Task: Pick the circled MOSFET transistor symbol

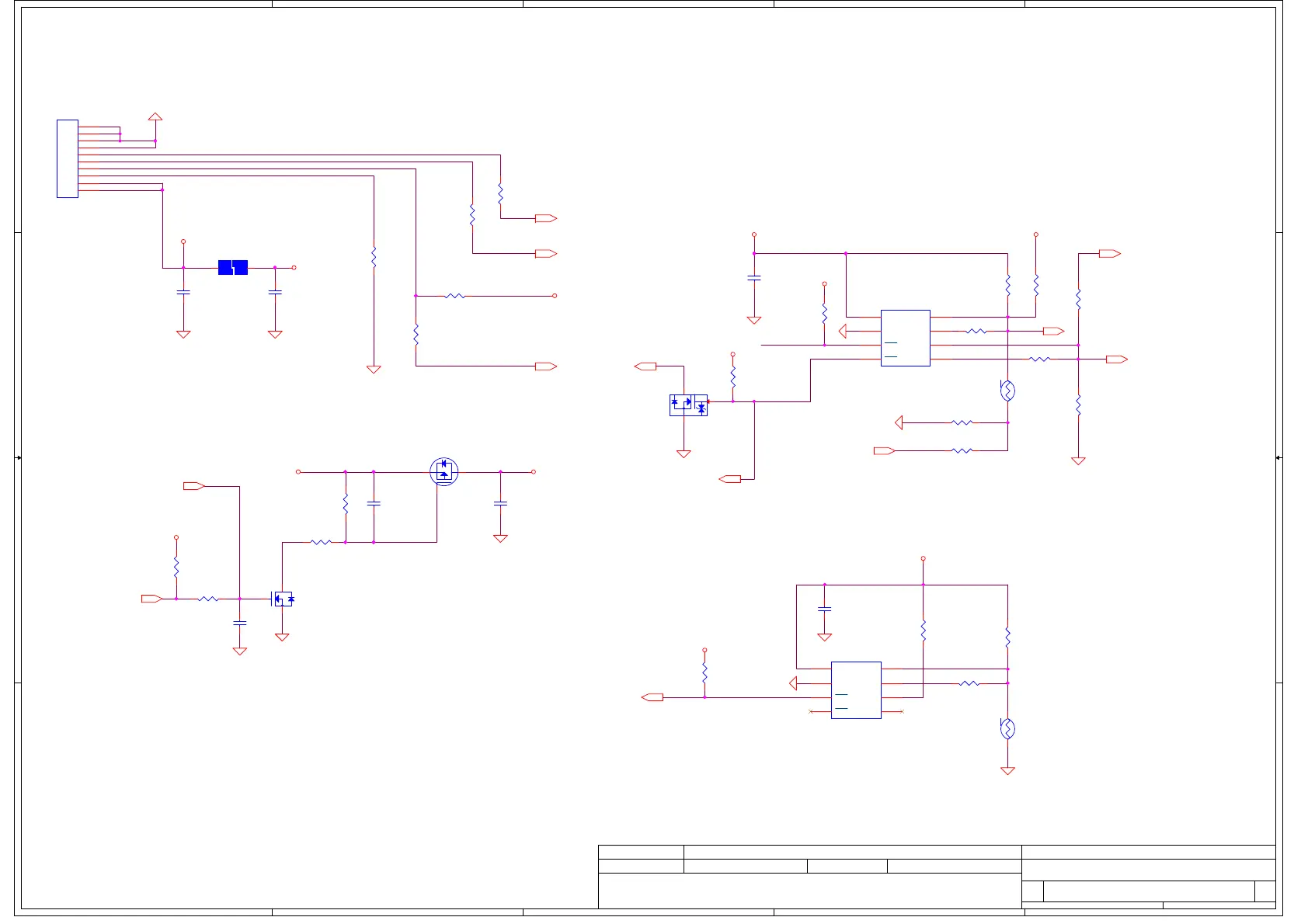Action: (x=444, y=471)
